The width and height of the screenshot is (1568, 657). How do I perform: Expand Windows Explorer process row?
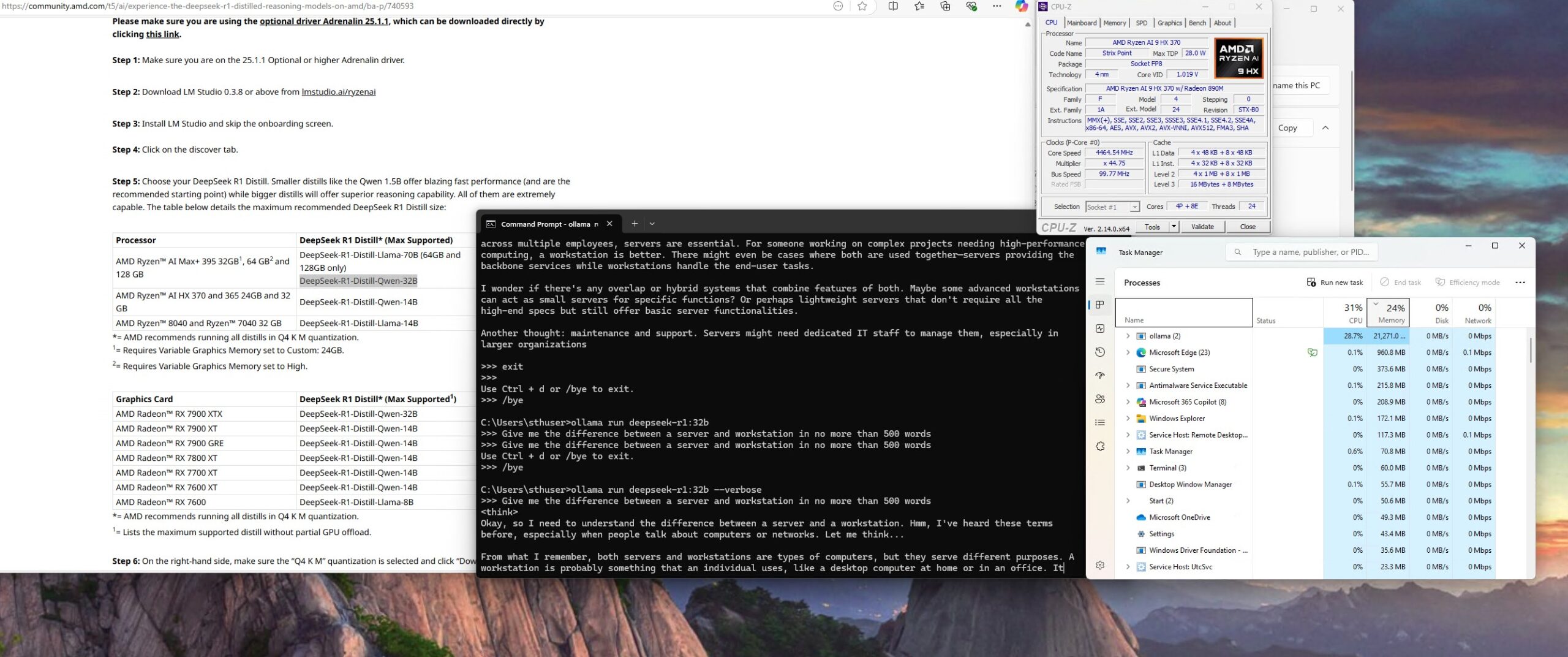1128,419
